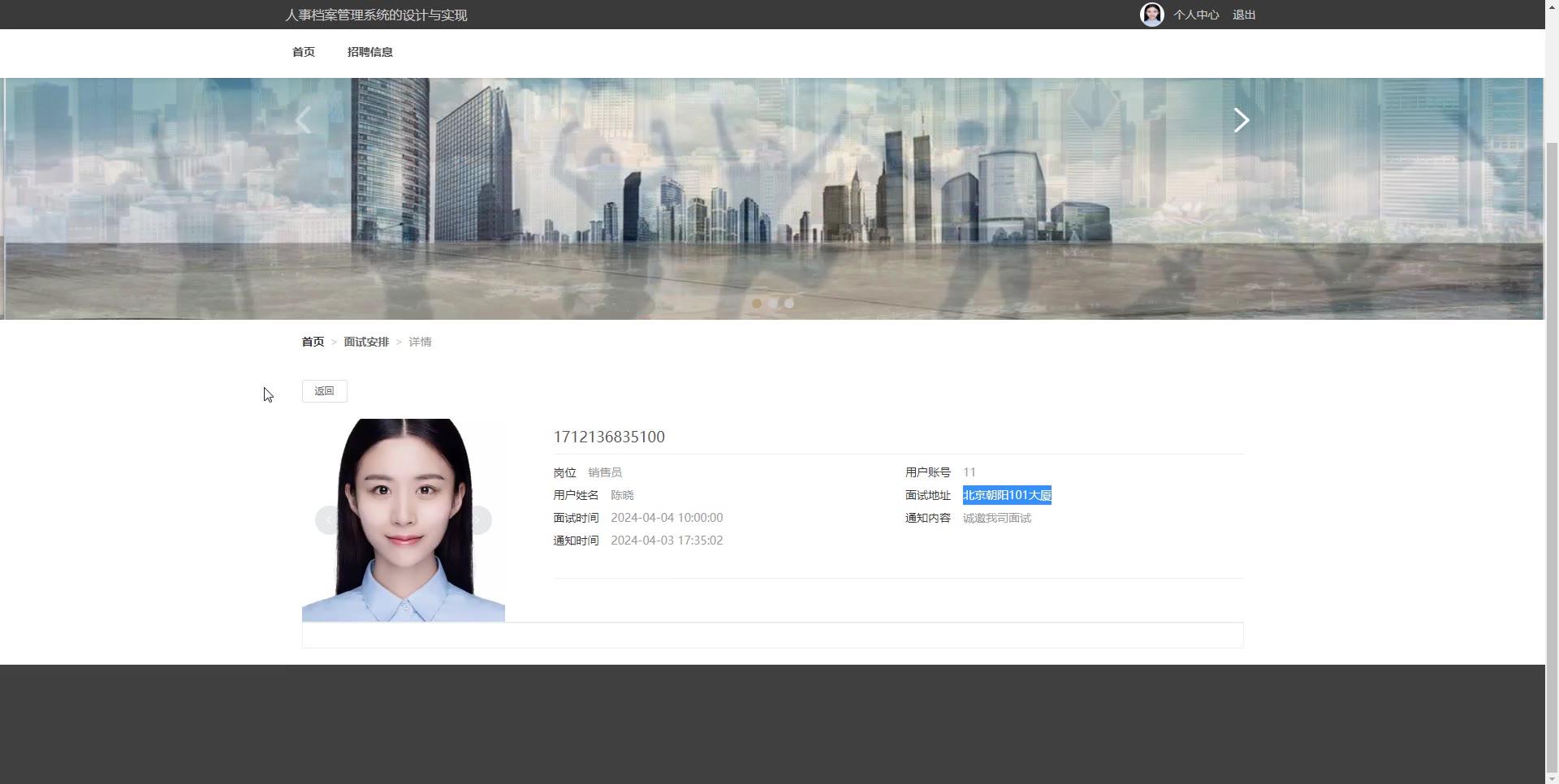Click previous photo arrow on portrait
1559x784 pixels.
point(329,520)
